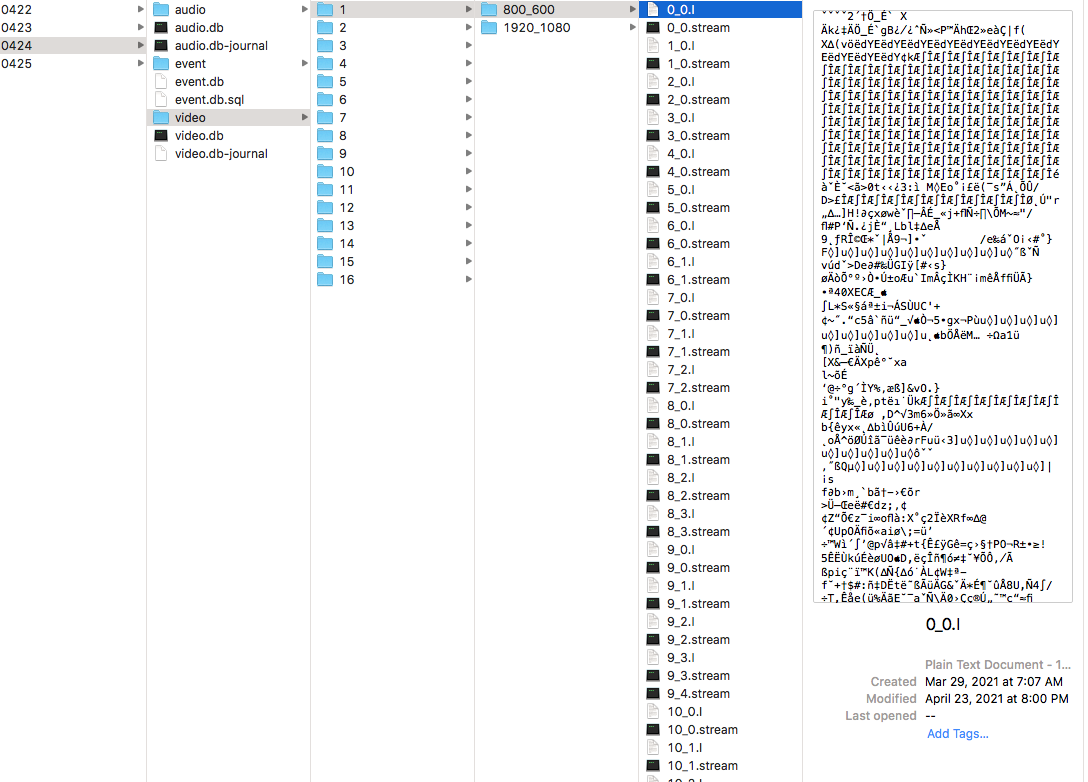Click folder icon for folder 16
1088x782 pixels.
tap(325, 280)
